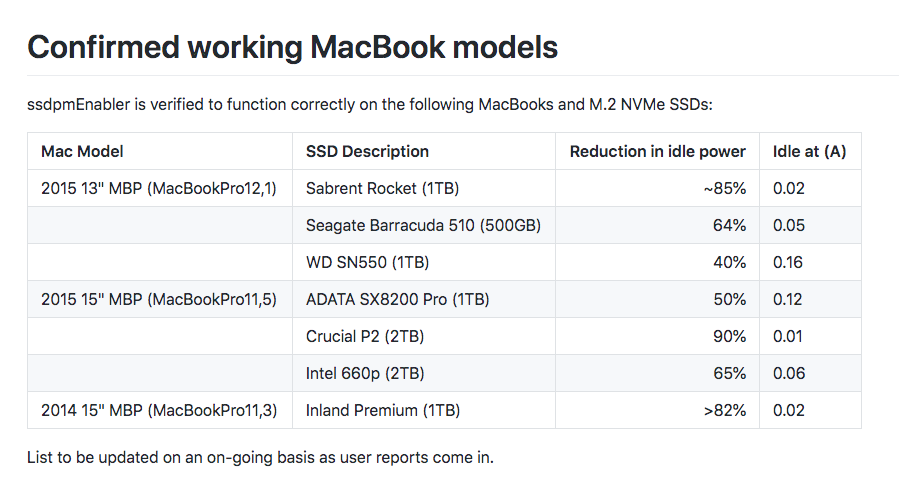Select the 2015 15" MBP (MacBookPro11,5) cell
The width and height of the screenshot is (899, 500).
tap(159, 299)
